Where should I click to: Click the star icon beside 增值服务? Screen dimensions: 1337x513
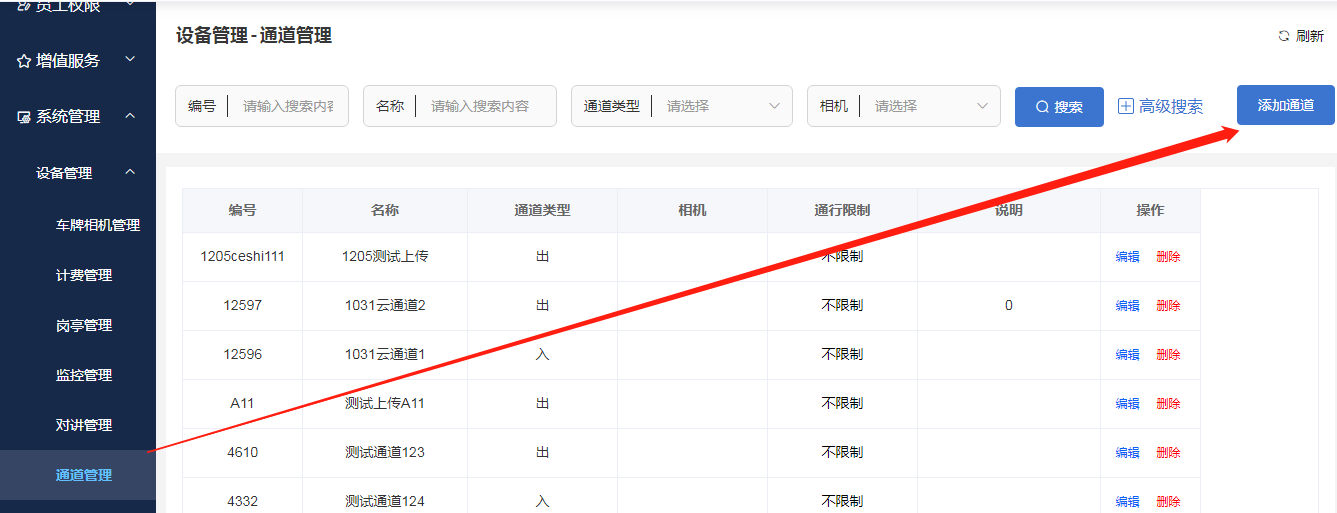click(24, 61)
